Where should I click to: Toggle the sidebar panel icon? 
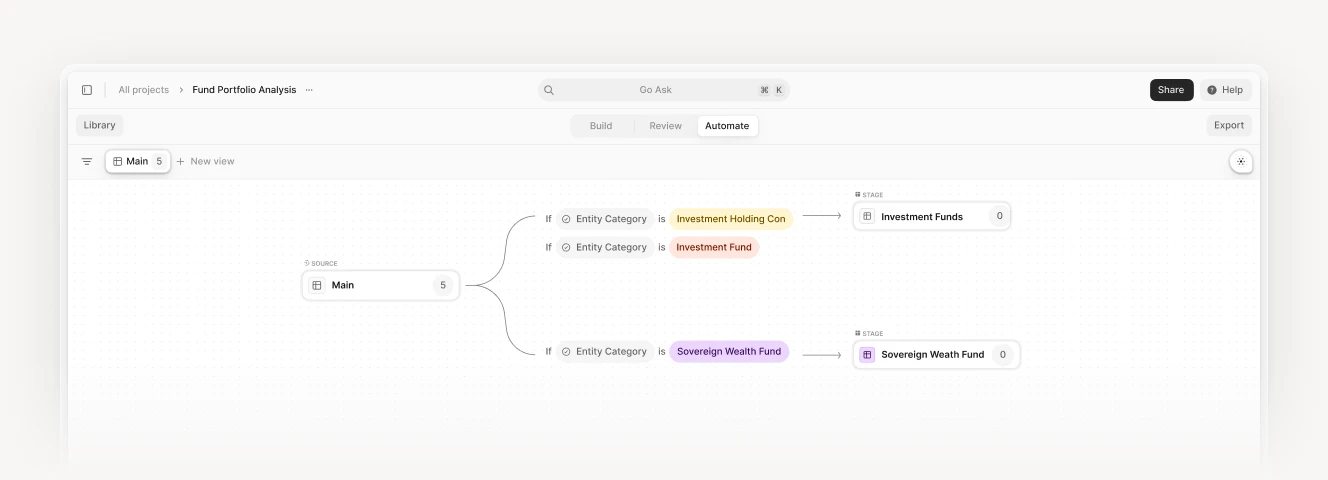tap(87, 90)
